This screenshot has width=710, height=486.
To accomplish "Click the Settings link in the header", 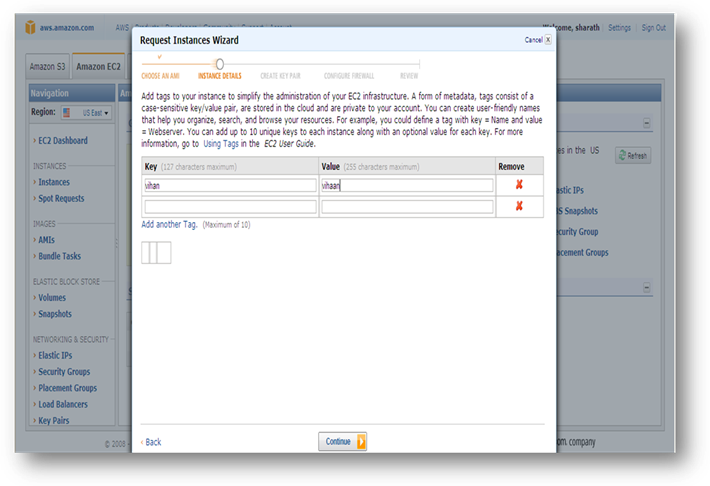I will (619, 28).
